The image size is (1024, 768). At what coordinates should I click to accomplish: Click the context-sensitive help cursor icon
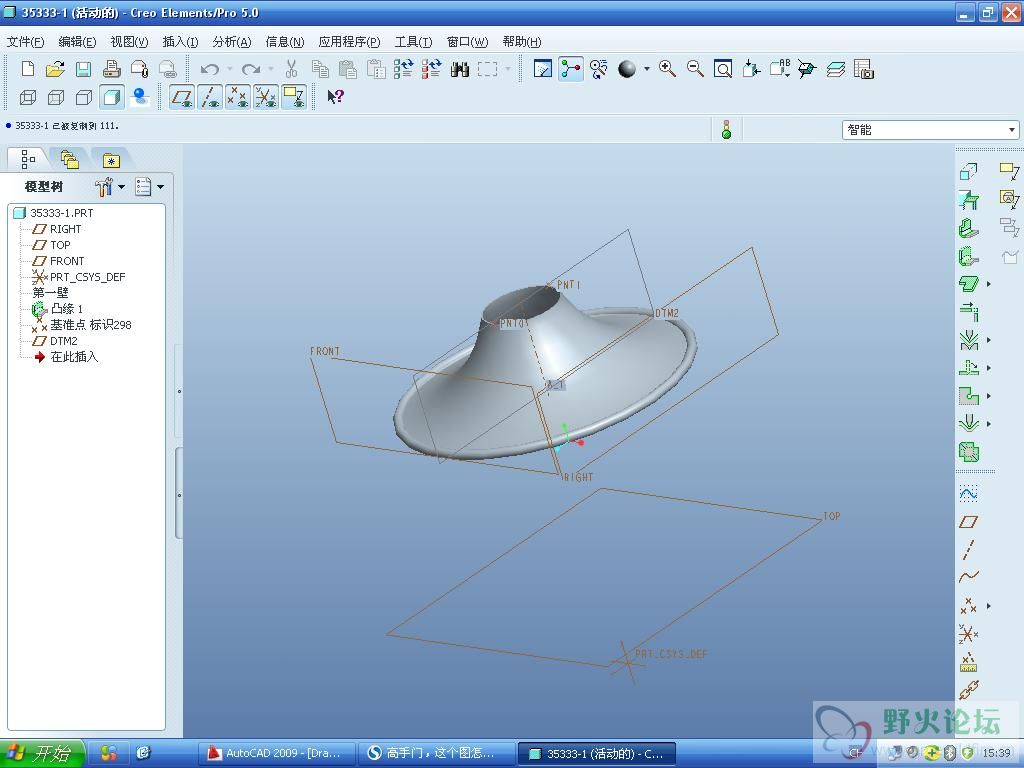[335, 97]
